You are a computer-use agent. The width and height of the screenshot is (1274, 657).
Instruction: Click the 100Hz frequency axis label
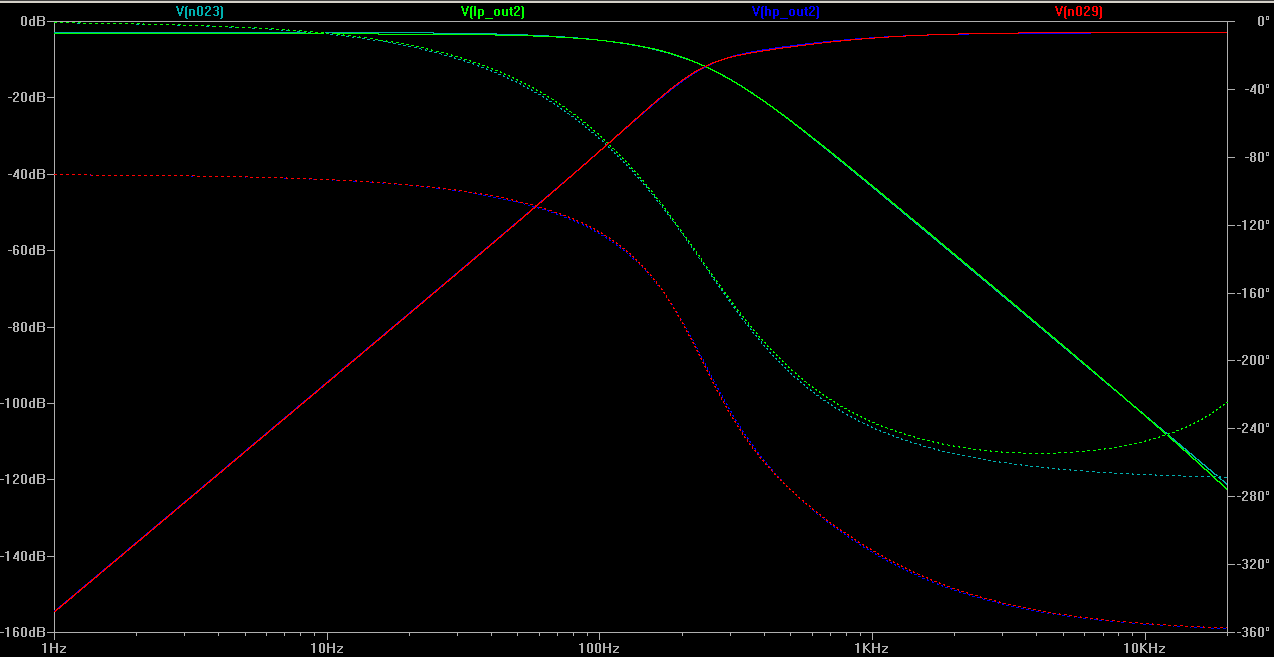(599, 648)
